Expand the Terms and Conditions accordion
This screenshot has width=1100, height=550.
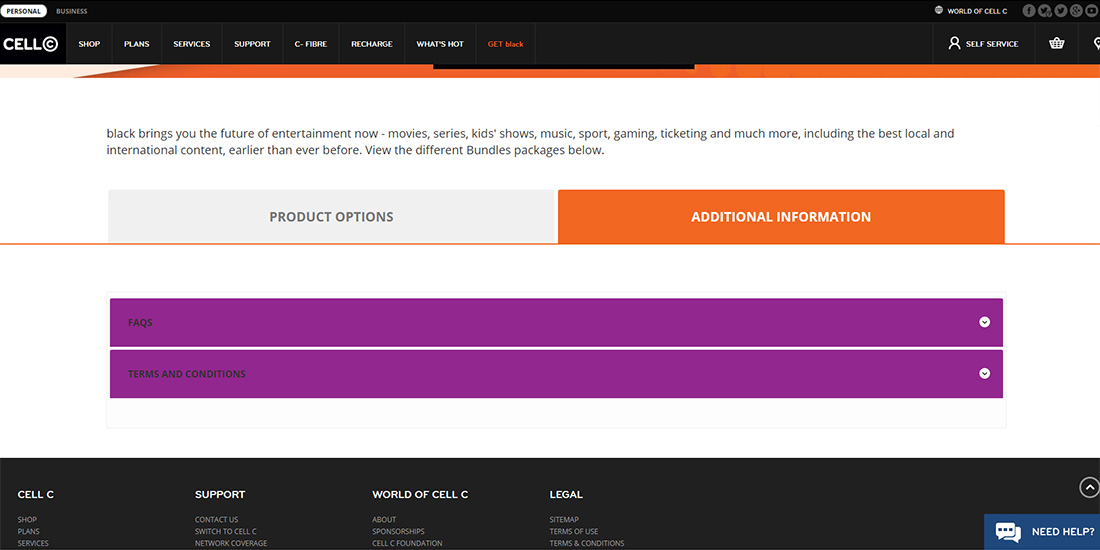(556, 374)
